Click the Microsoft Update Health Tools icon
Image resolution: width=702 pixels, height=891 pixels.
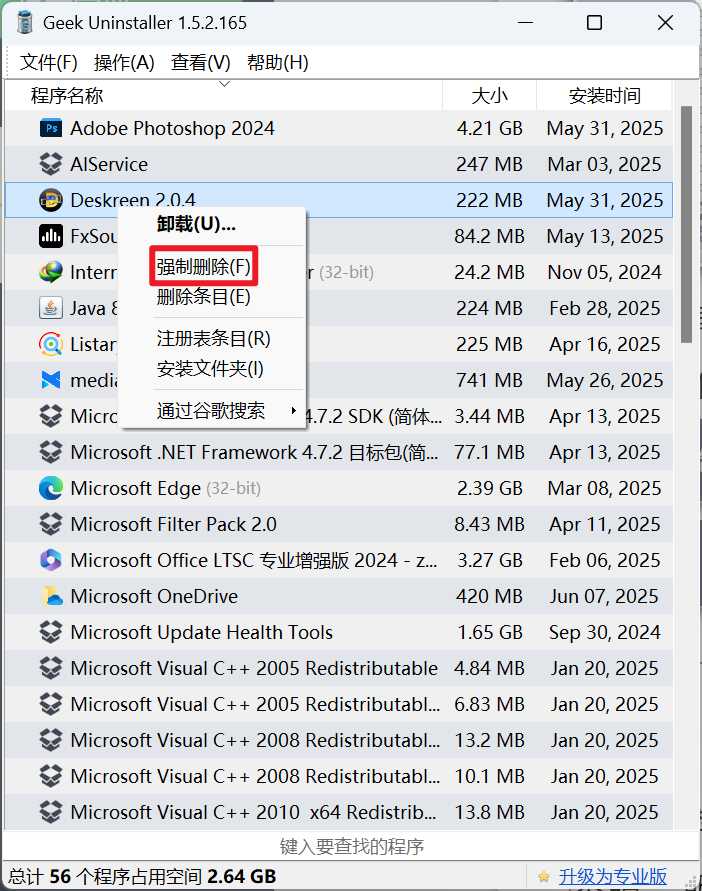click(51, 632)
